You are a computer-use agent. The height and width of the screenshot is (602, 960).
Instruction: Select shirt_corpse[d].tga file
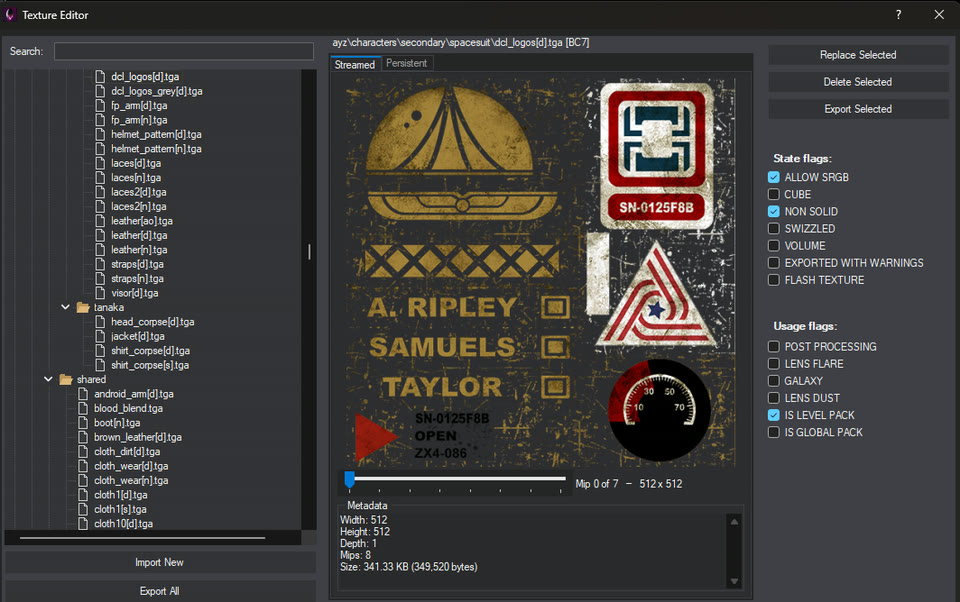(151, 351)
